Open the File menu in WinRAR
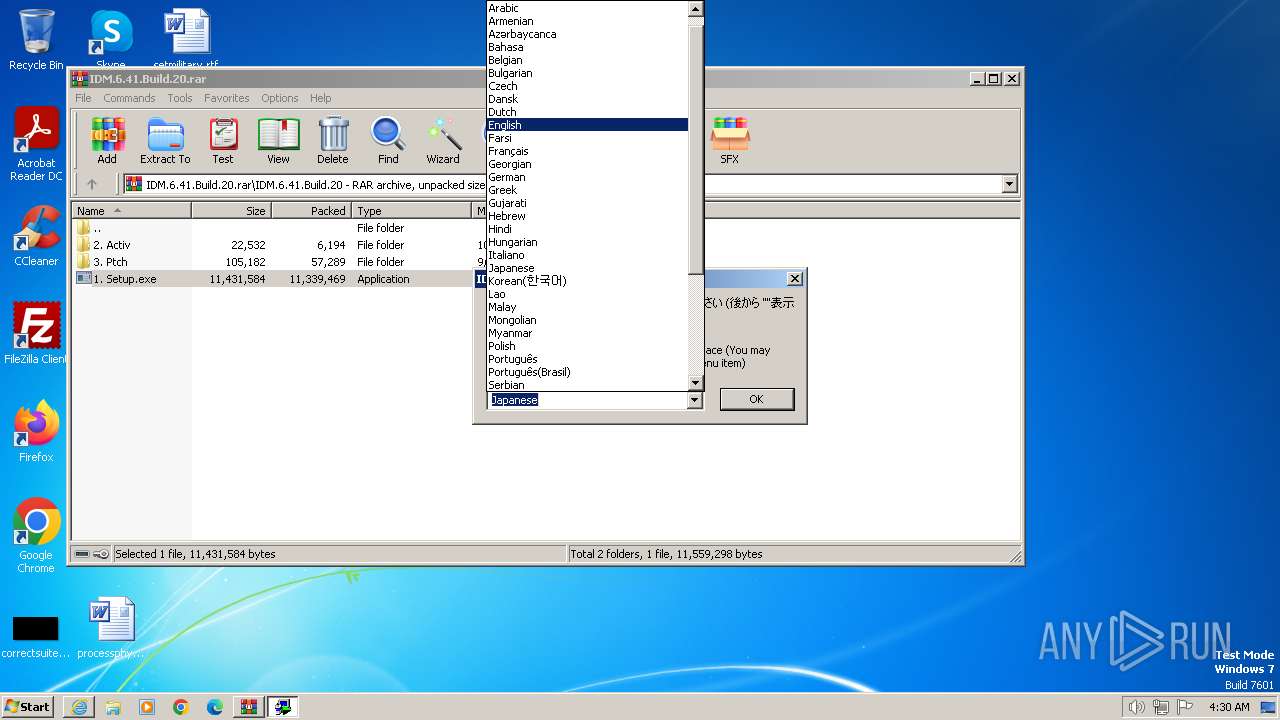 83,98
